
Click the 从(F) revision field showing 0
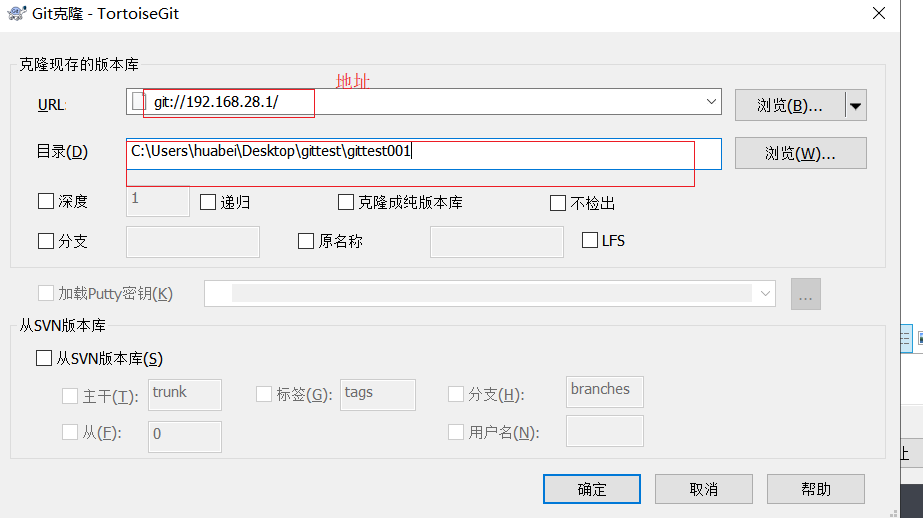tap(185, 436)
